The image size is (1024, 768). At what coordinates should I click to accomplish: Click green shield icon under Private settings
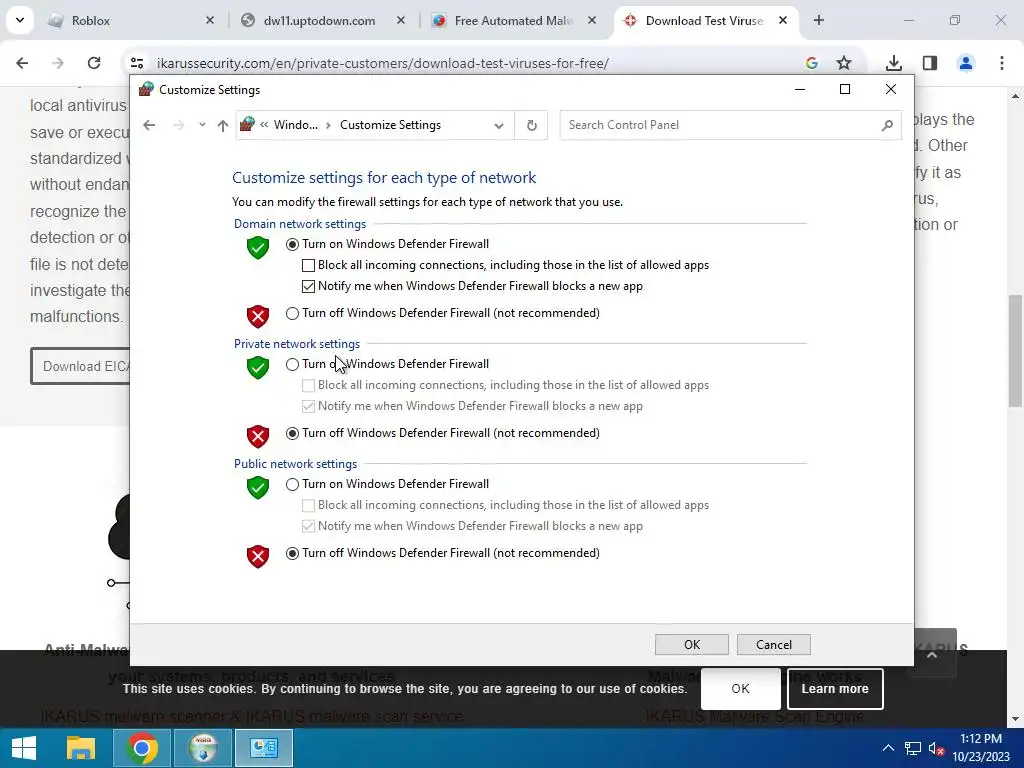coord(258,368)
